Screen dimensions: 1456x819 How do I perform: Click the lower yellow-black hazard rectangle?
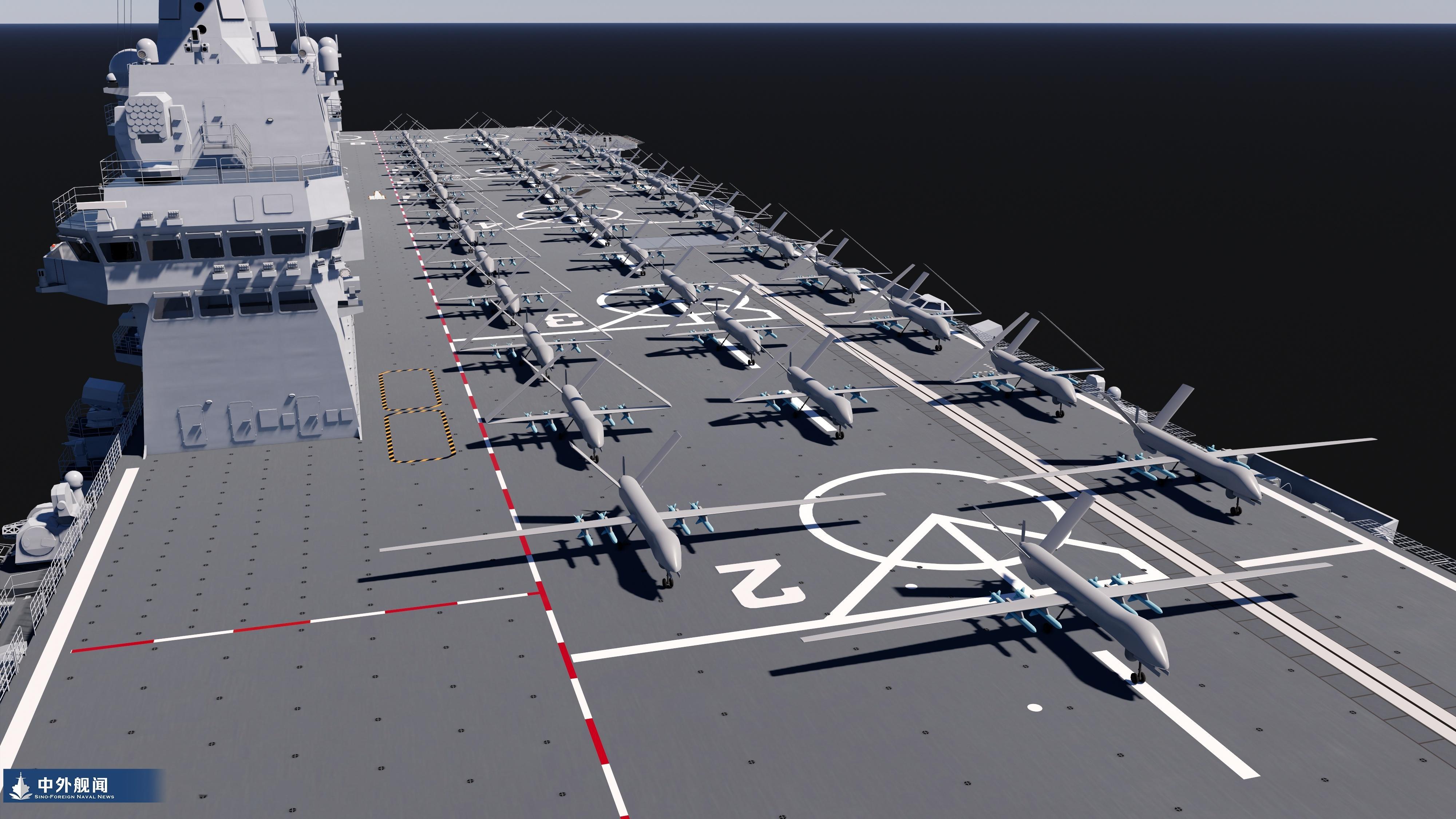click(419, 436)
